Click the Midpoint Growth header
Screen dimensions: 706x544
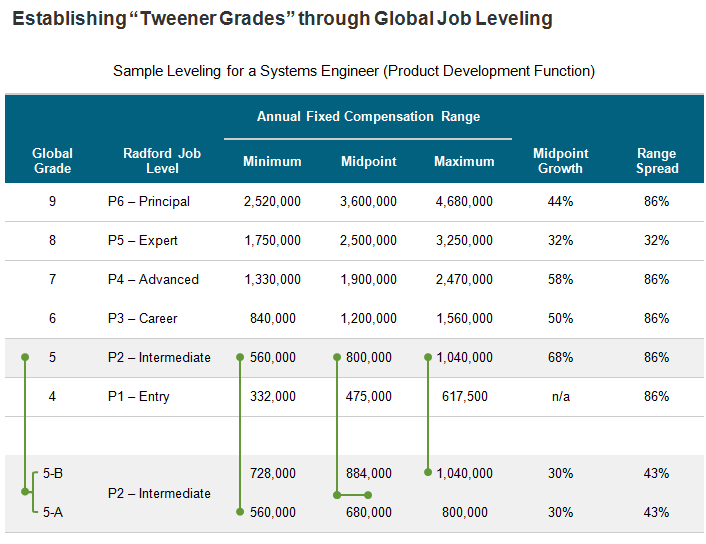(561, 161)
